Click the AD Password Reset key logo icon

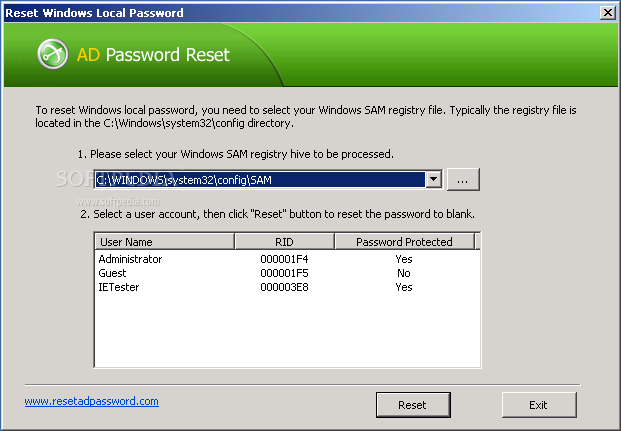point(53,54)
